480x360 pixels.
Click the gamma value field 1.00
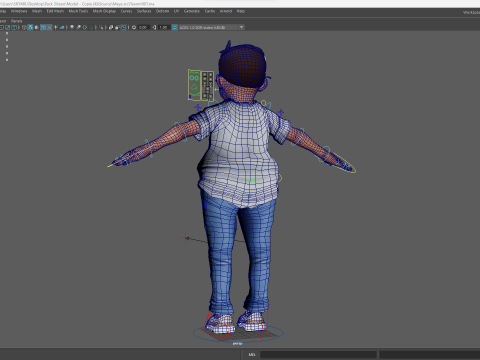[163, 27]
